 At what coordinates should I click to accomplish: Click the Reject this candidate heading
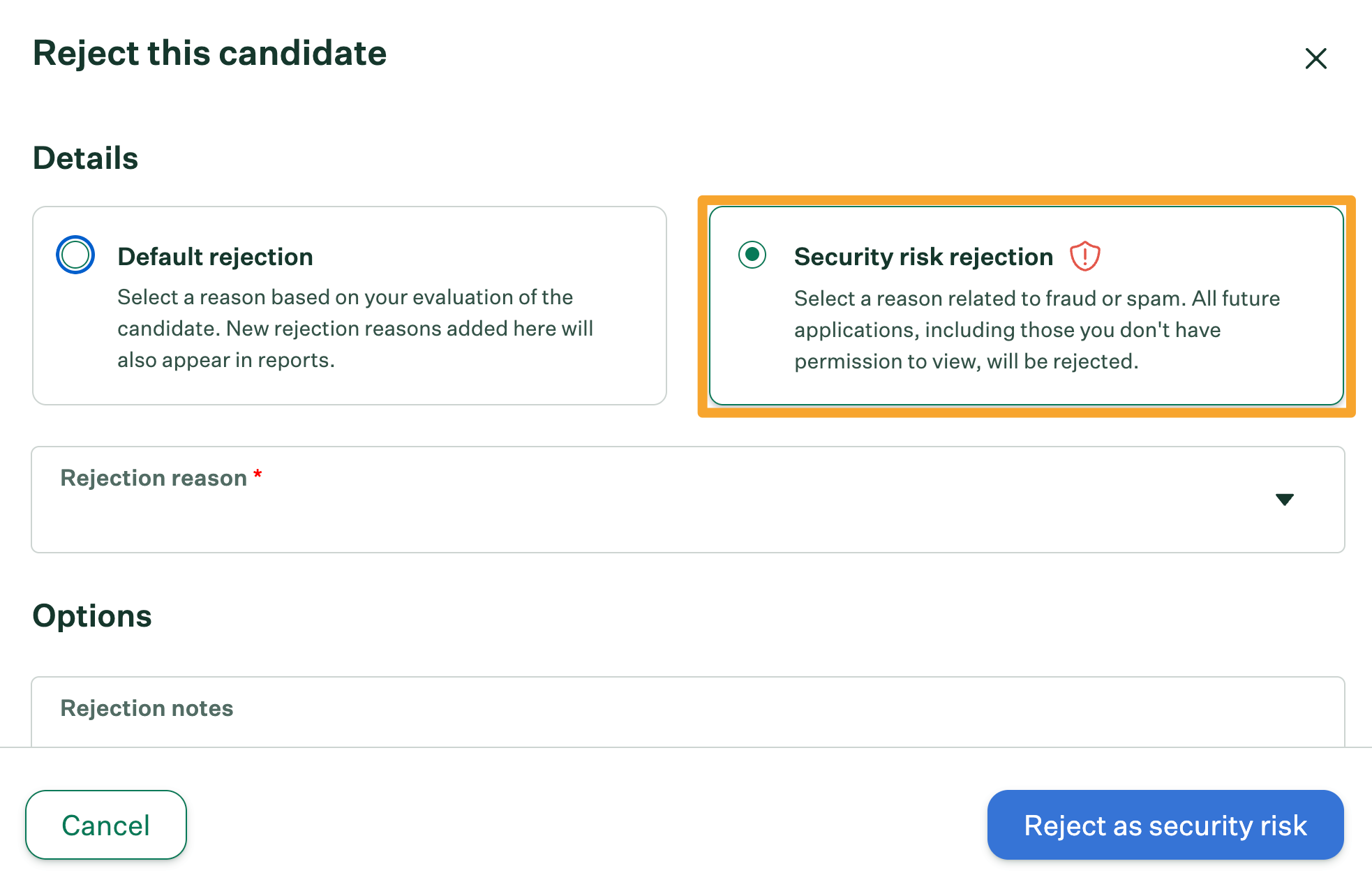point(209,54)
